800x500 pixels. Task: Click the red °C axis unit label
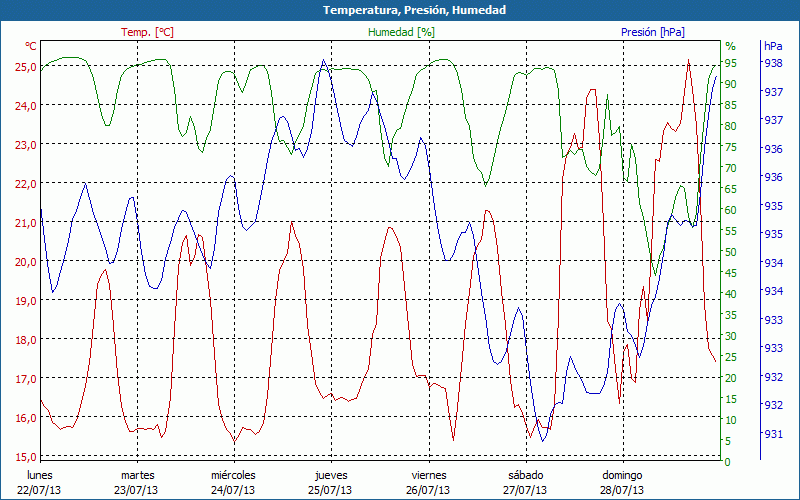pos(31,46)
